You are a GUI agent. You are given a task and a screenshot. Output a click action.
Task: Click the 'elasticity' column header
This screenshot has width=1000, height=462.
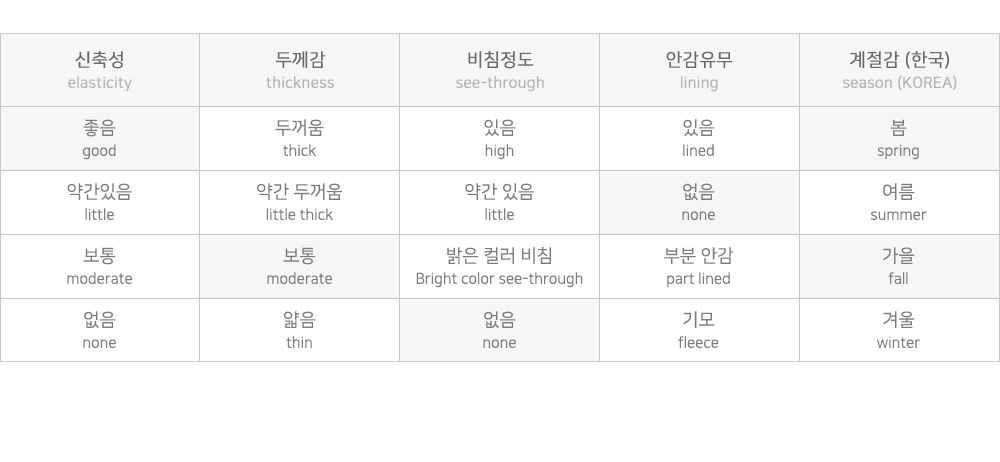[99, 70]
